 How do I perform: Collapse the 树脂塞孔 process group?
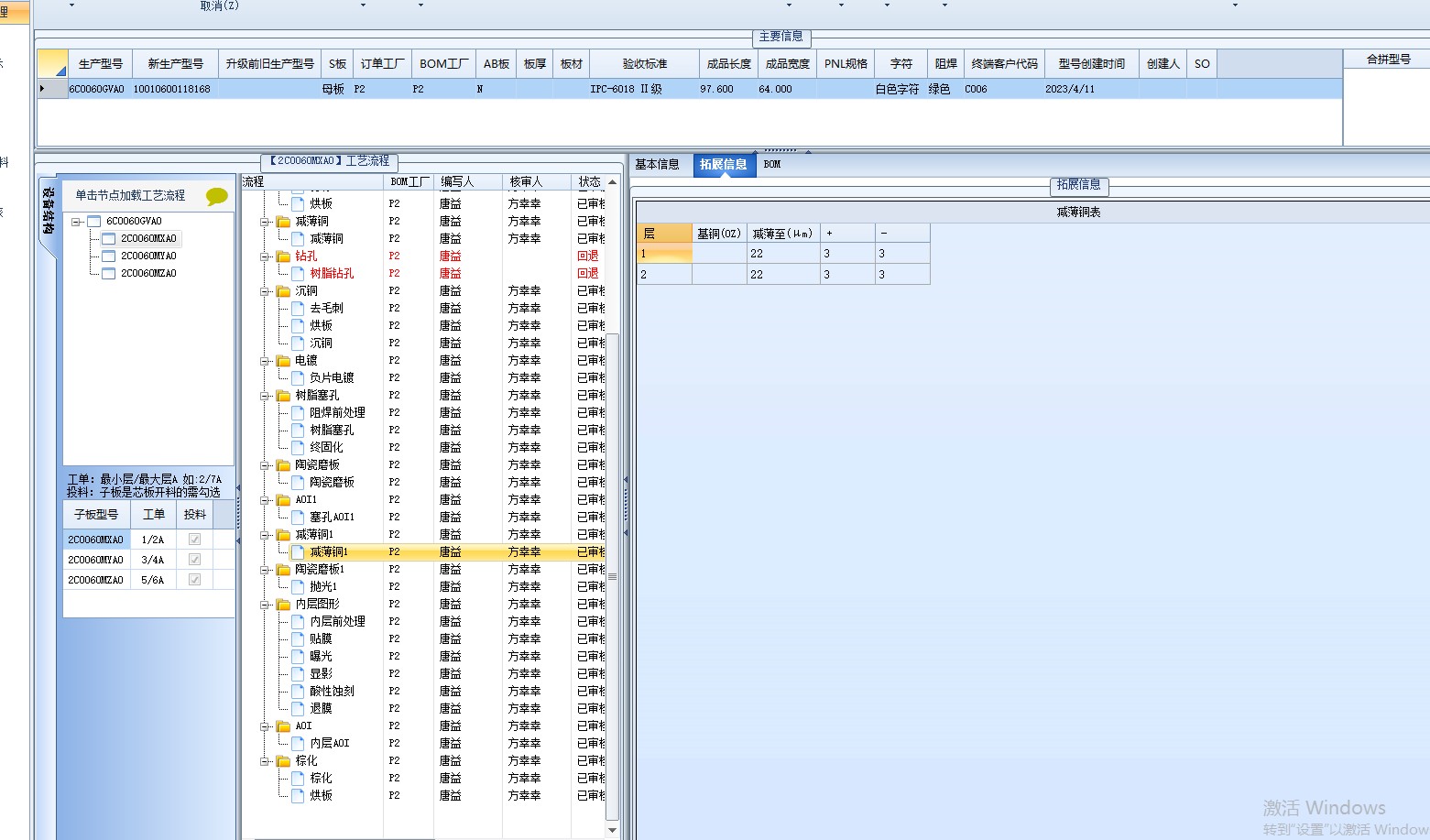click(266, 396)
